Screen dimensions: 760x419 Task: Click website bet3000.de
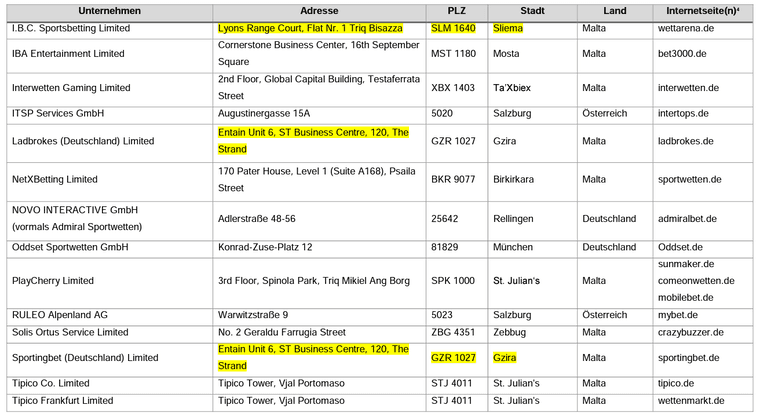(682, 54)
